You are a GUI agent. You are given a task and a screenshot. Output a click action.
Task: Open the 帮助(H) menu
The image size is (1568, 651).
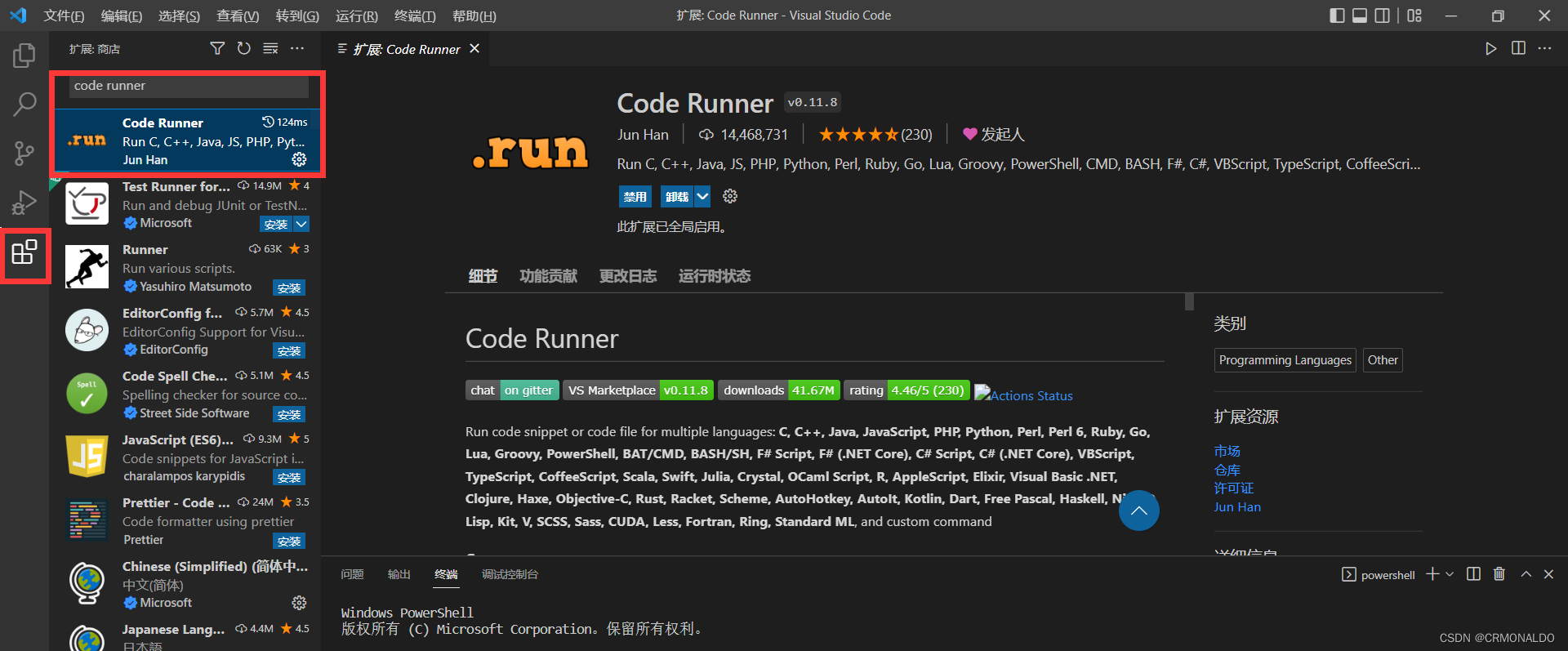click(x=474, y=16)
